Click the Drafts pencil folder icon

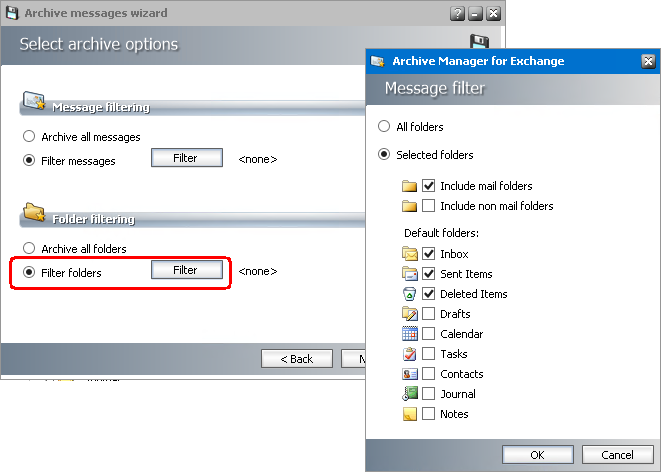[x=410, y=314]
